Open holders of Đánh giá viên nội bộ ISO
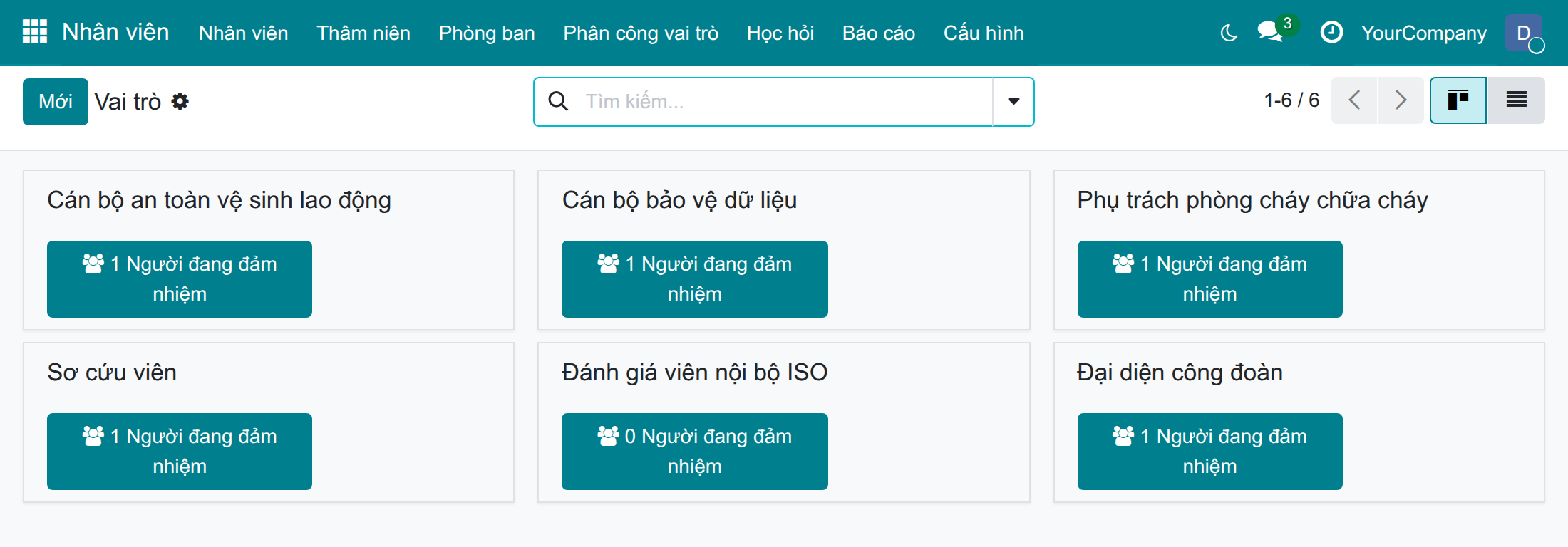Viewport: 1568px width, 547px height. [695, 452]
